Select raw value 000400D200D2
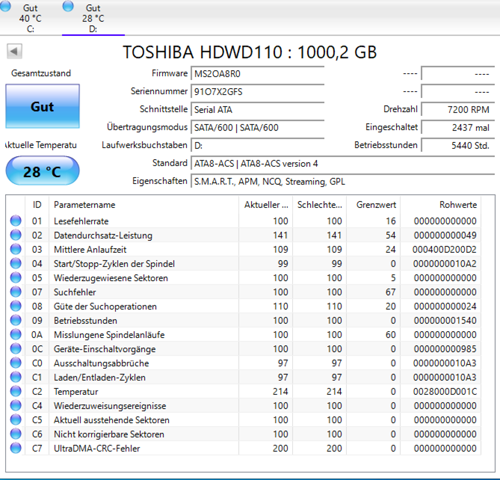This screenshot has width=500, height=480. [x=444, y=250]
